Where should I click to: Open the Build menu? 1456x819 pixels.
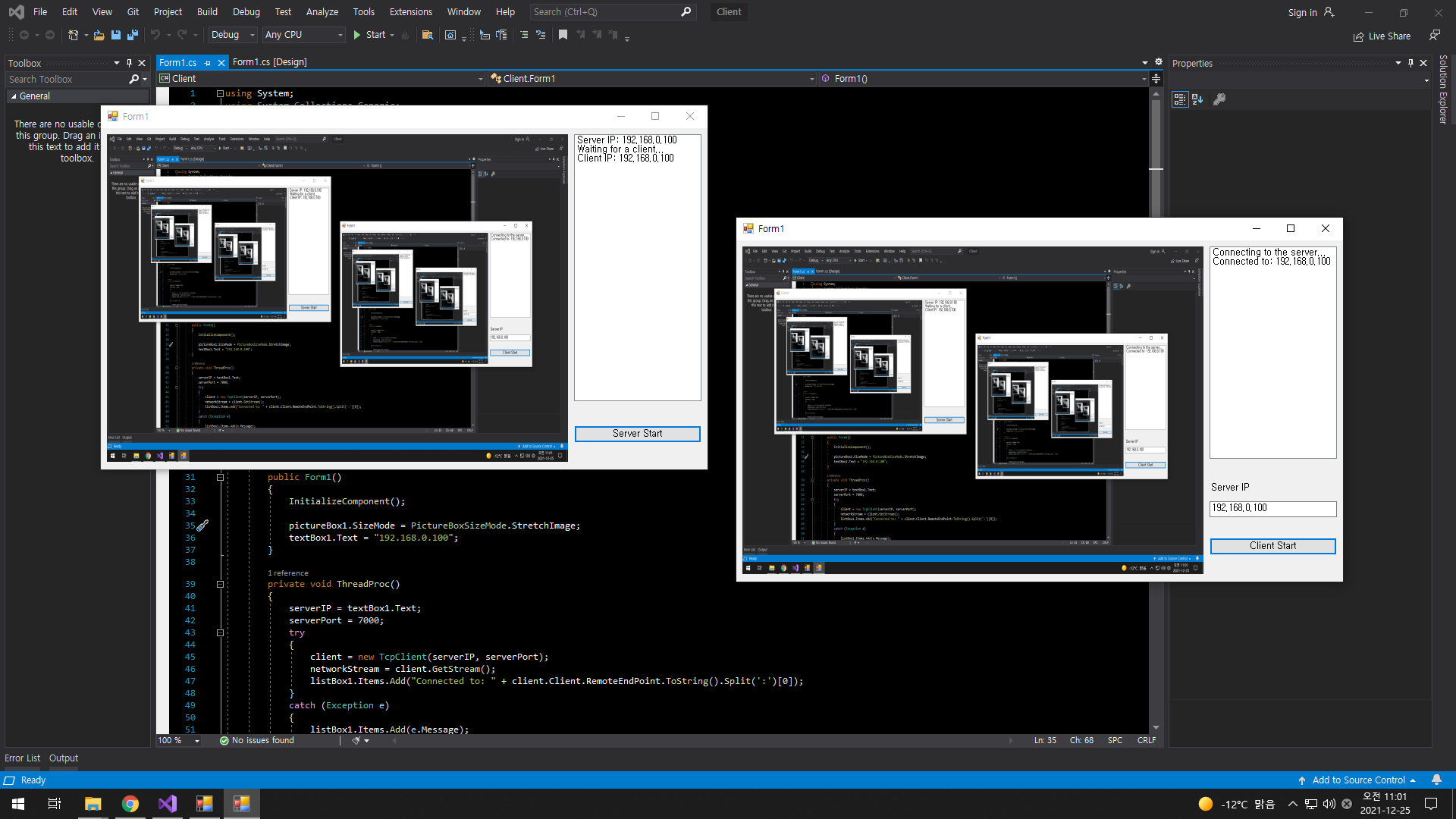[206, 11]
